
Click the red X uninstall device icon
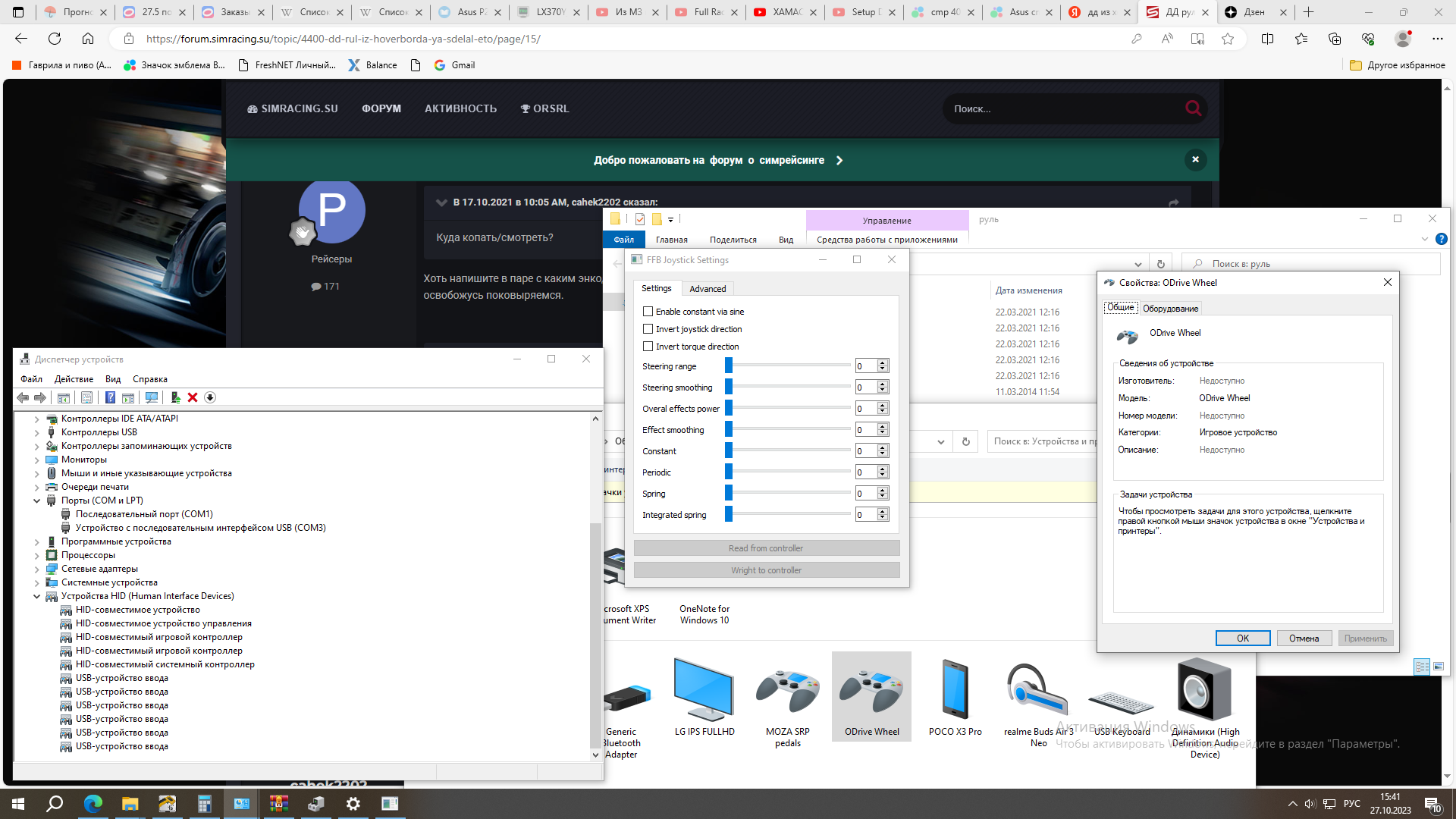click(193, 397)
